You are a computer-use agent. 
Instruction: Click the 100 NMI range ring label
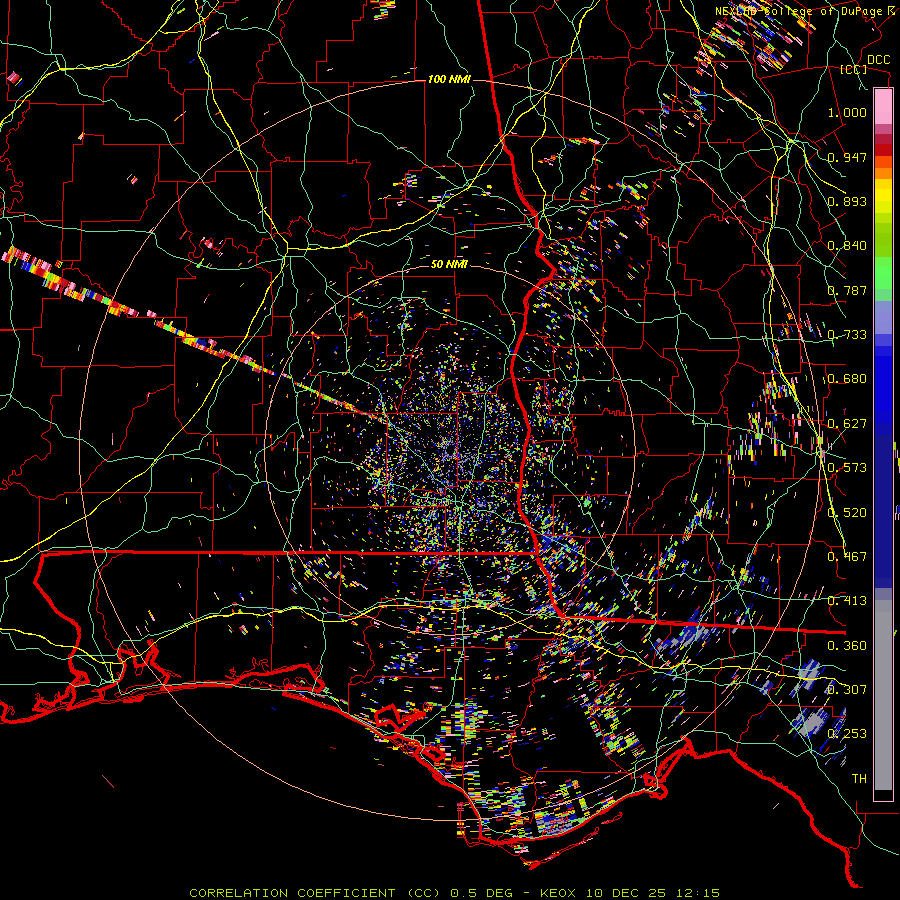pyautogui.click(x=449, y=79)
